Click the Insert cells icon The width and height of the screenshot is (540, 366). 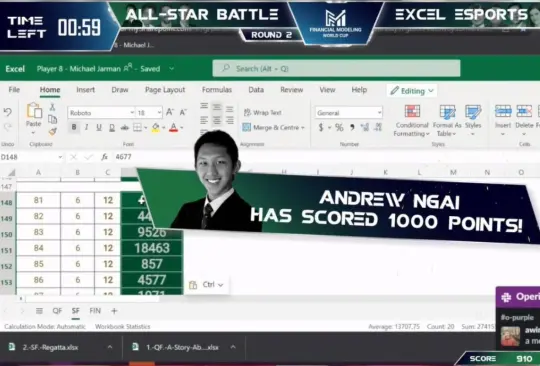(x=503, y=111)
